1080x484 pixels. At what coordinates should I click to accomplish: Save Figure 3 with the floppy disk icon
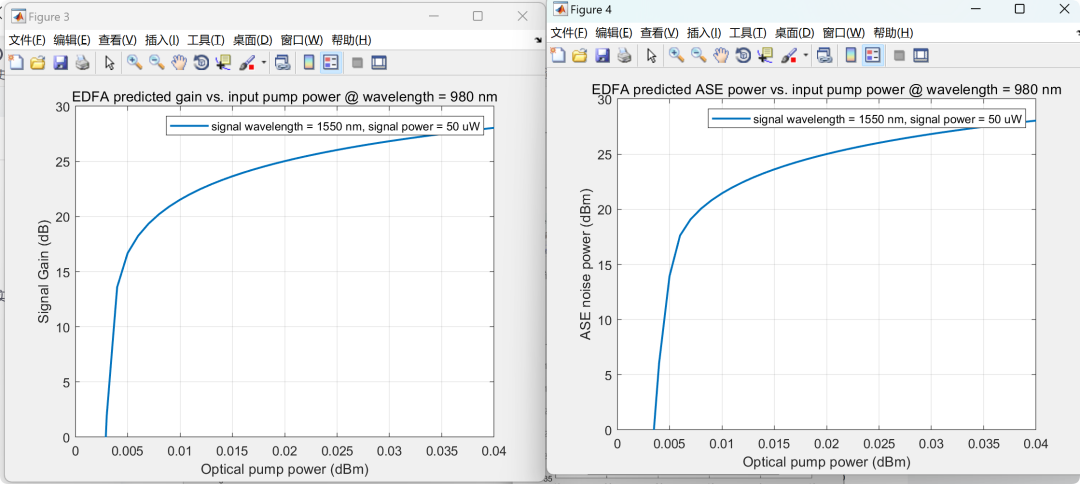tap(60, 63)
